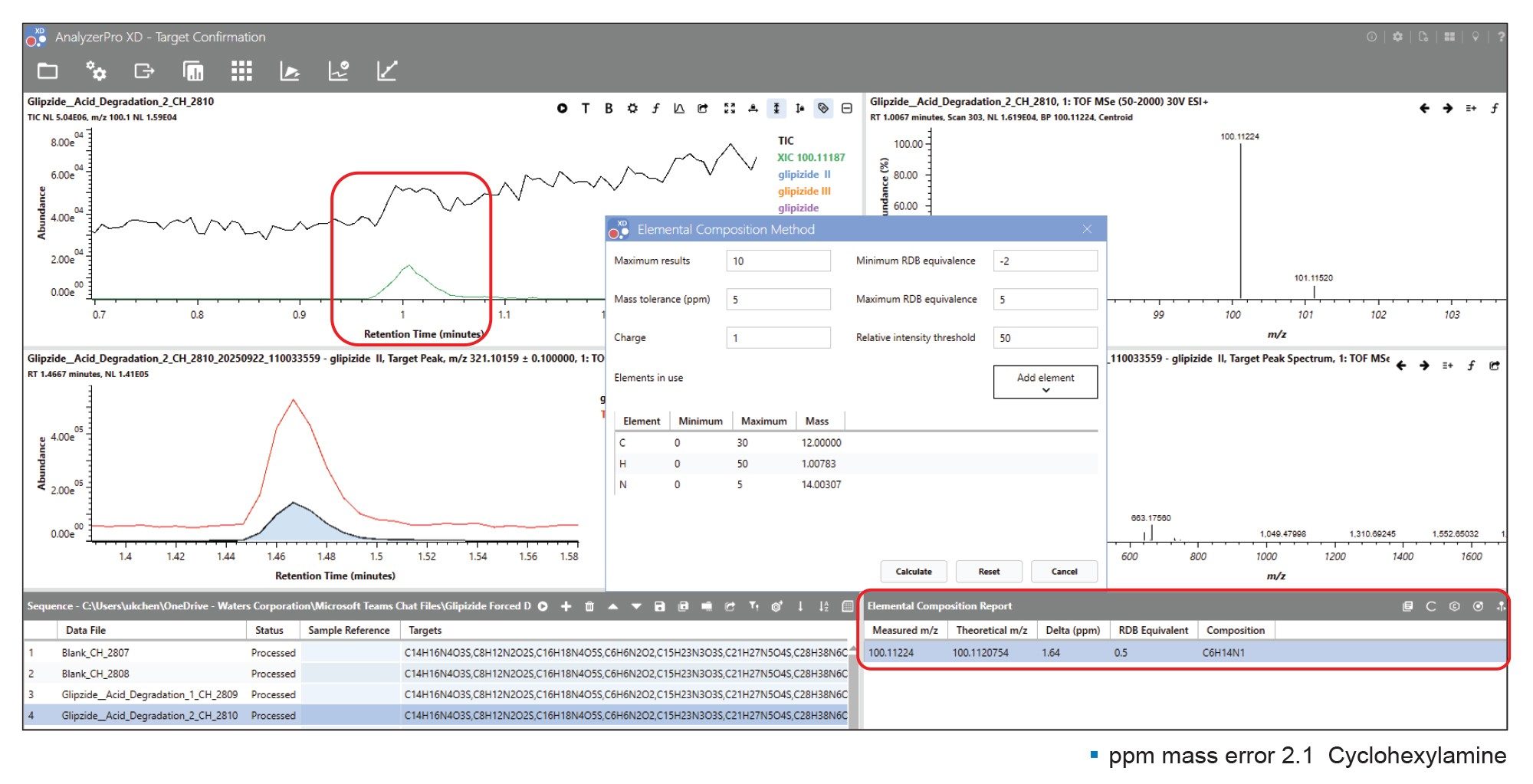
Task: Add a text annotation with the T icon
Action: 585,108
